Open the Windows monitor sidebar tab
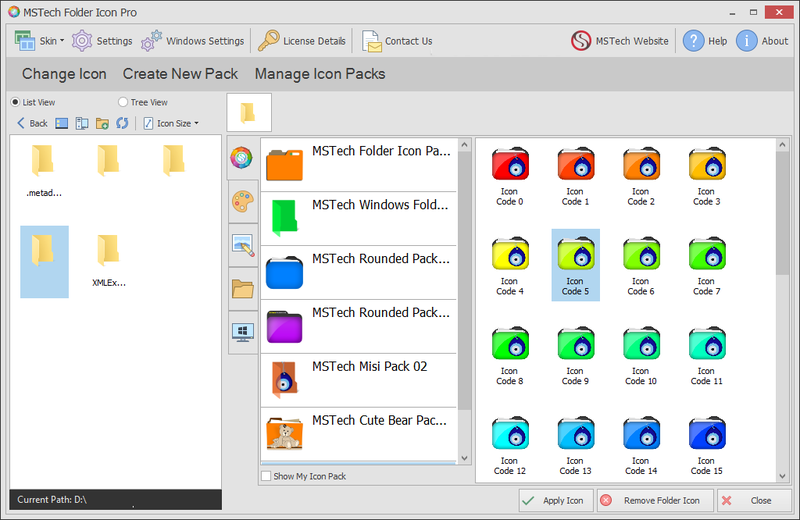Viewport: 800px width, 520px height. 242,332
